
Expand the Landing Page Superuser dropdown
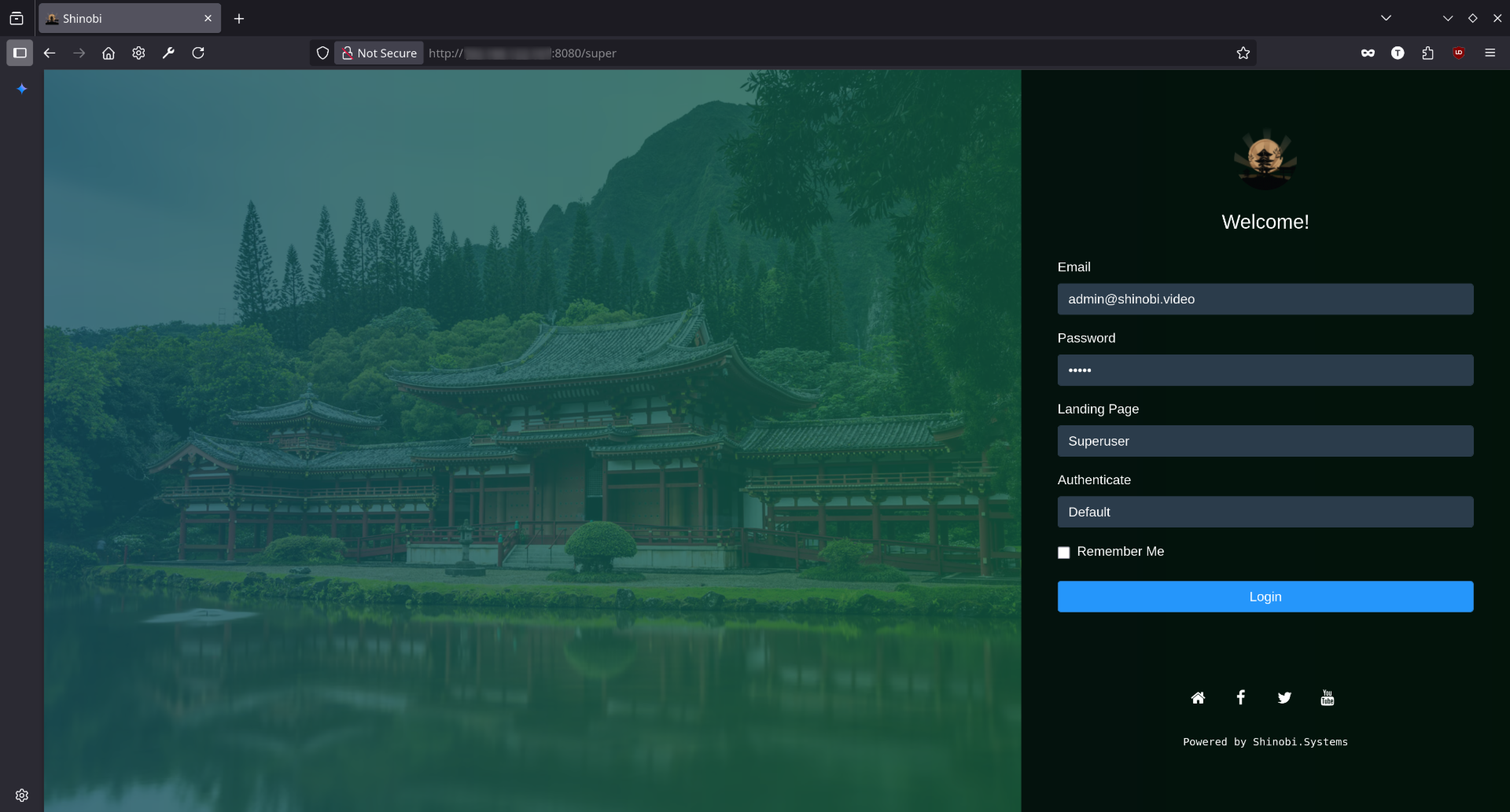1265,441
